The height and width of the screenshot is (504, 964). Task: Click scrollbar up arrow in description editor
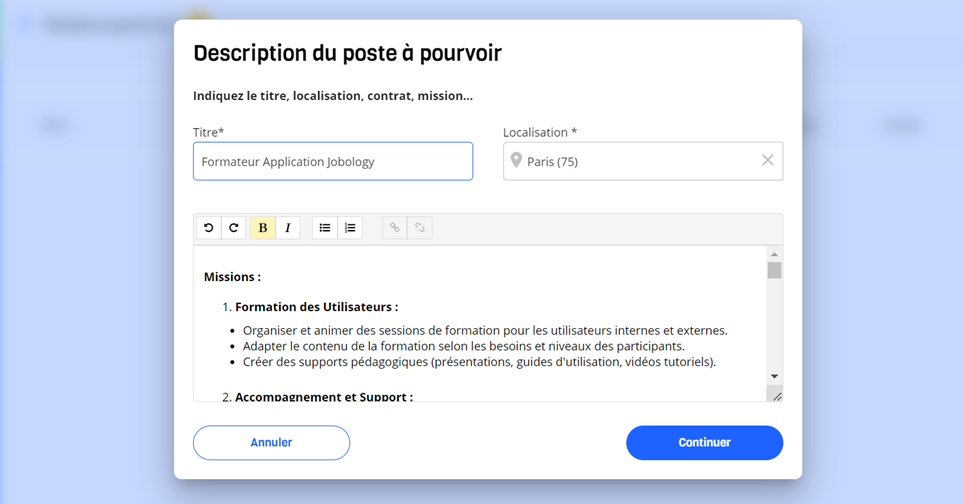click(x=775, y=254)
